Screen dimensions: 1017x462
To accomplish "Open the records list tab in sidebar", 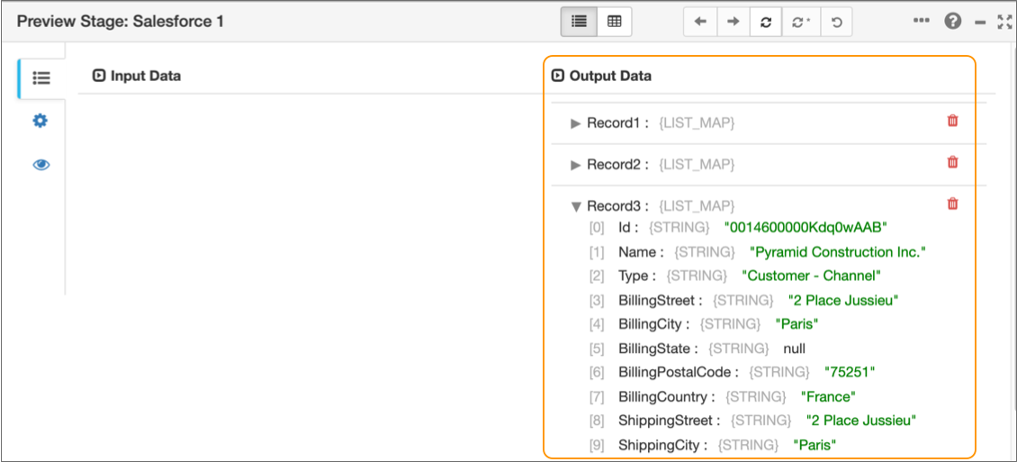I will [41, 78].
